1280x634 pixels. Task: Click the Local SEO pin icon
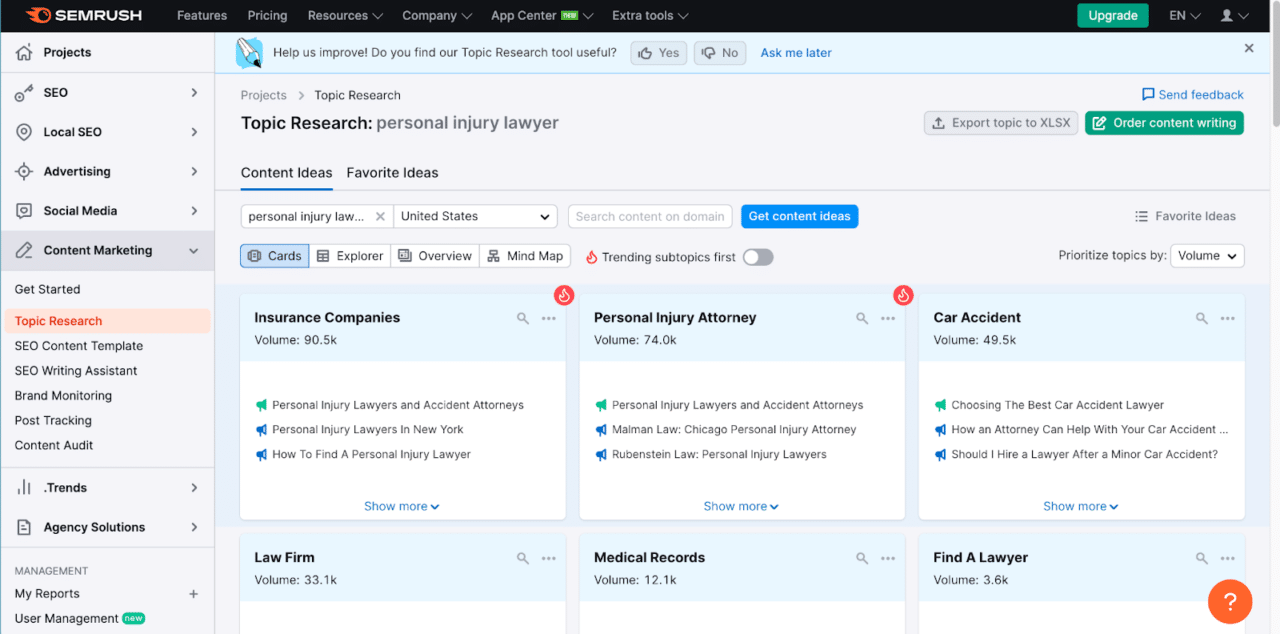[24, 132]
